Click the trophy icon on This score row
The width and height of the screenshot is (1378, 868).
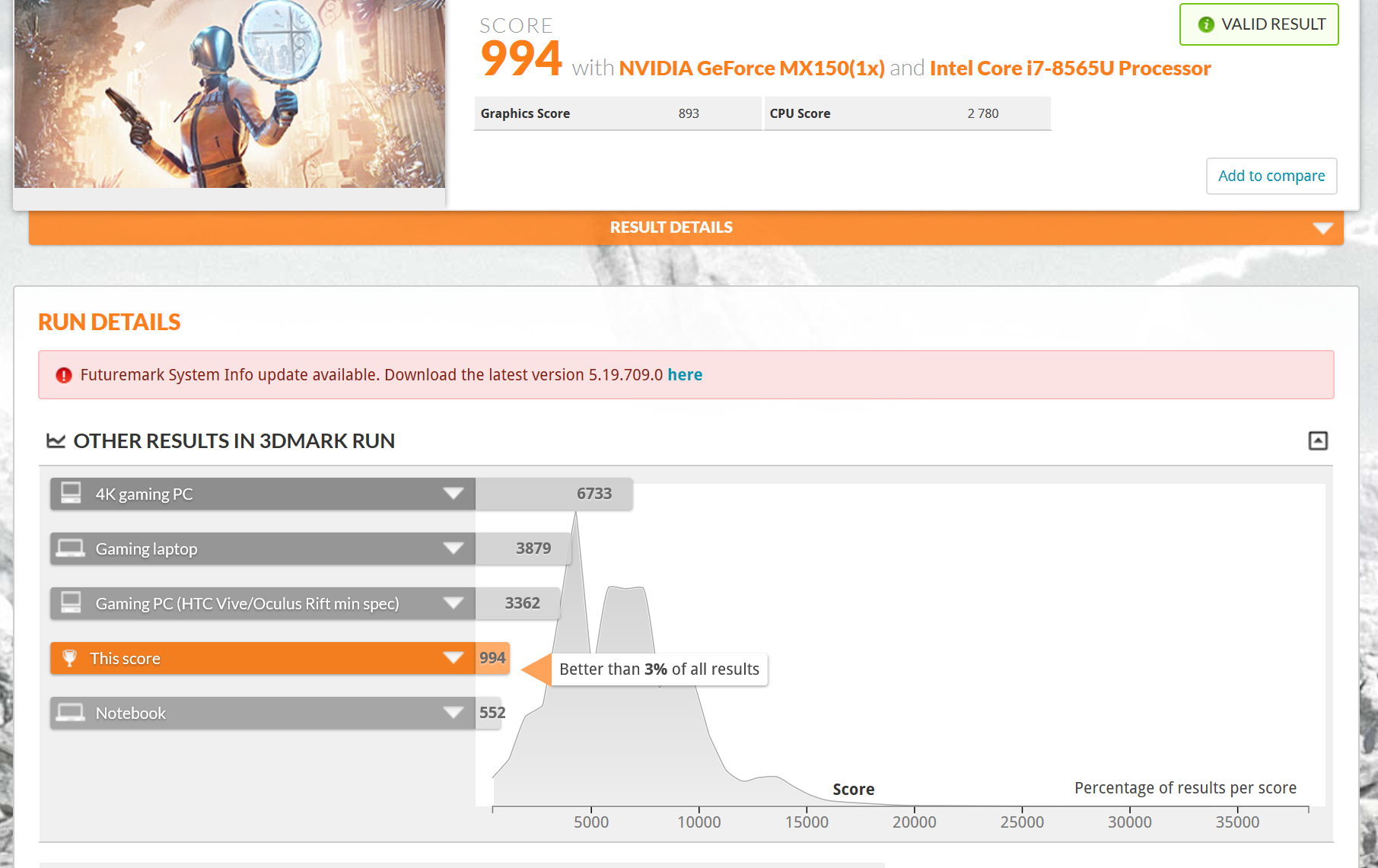69,658
